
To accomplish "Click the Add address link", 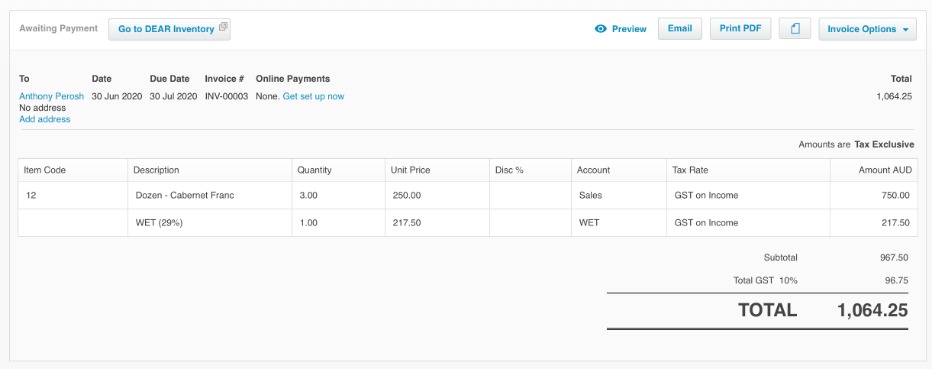I will (x=45, y=119).
